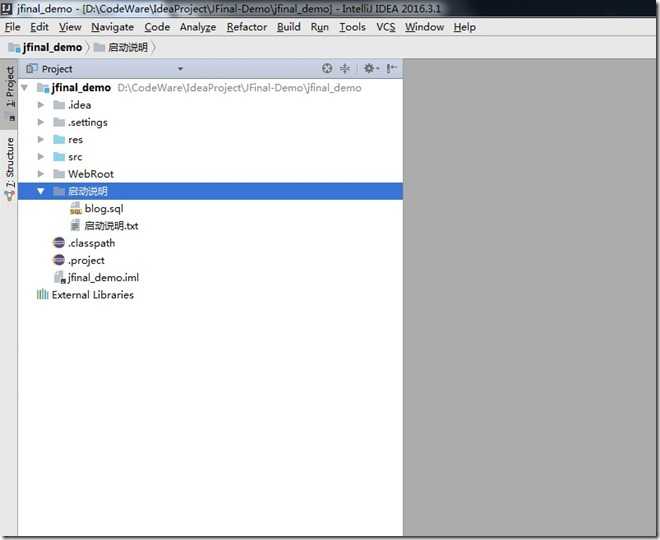Click the 启动说明 breadcrumb in navigation bar
Screen dimensions: 660x540
121,48
